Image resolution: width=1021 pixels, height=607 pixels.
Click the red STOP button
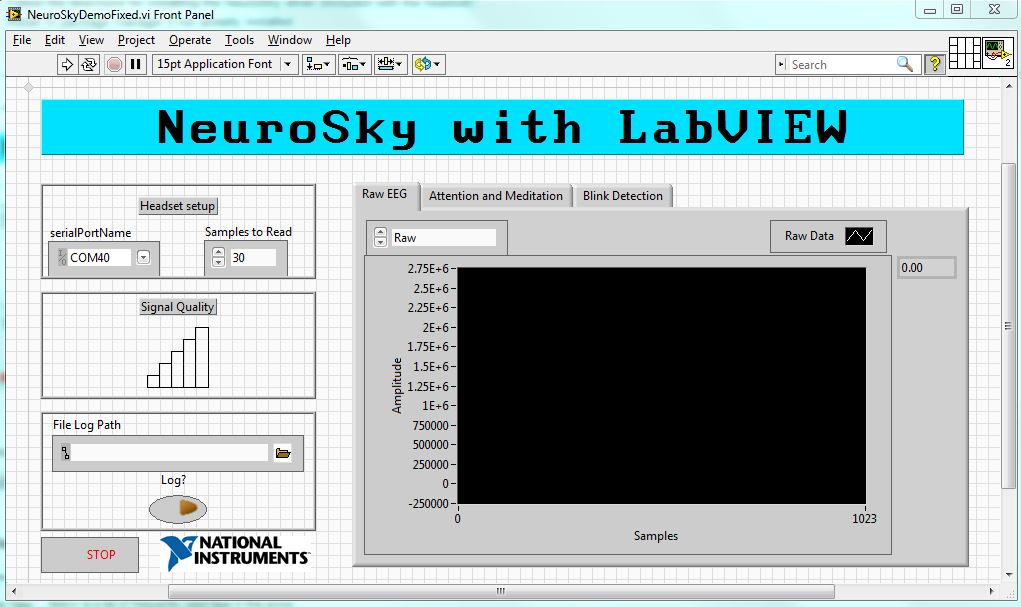(x=90, y=554)
